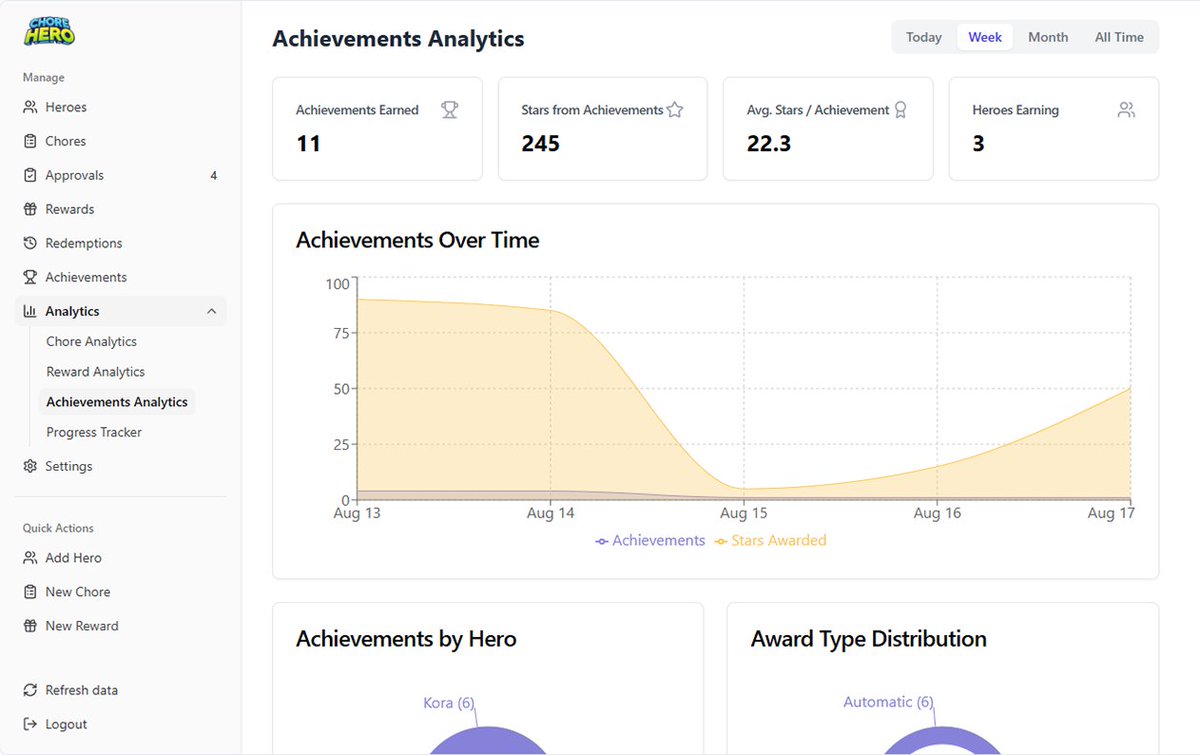Click Refresh data button

click(x=120, y=690)
